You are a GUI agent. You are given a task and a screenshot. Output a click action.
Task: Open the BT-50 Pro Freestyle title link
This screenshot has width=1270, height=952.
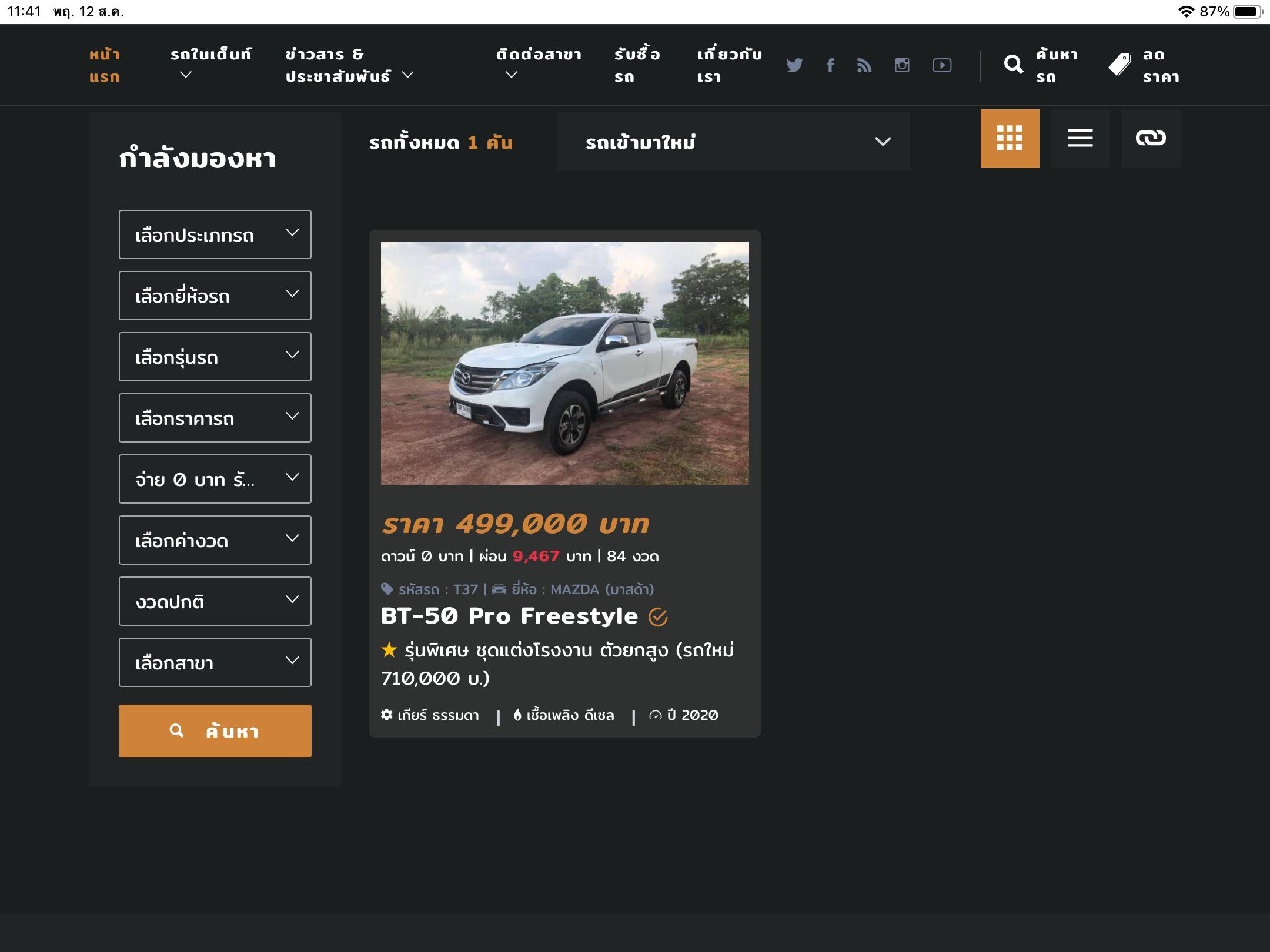pos(509,616)
